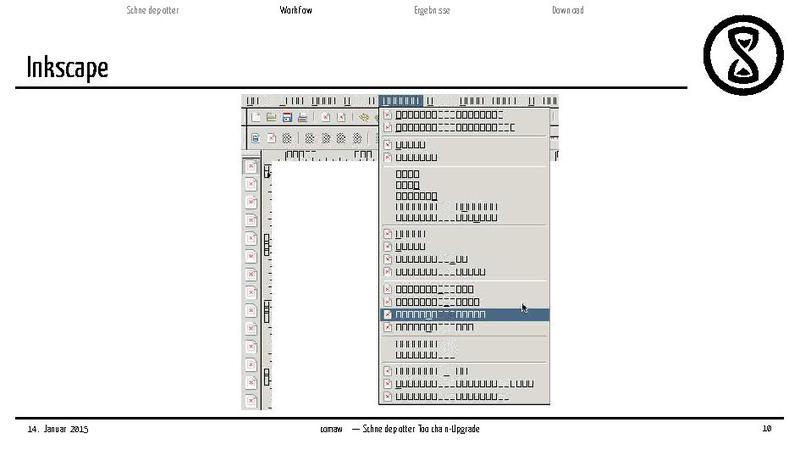Open the Workflow section in slide header
This screenshot has height=450, width=800.
pyautogui.click(x=296, y=10)
